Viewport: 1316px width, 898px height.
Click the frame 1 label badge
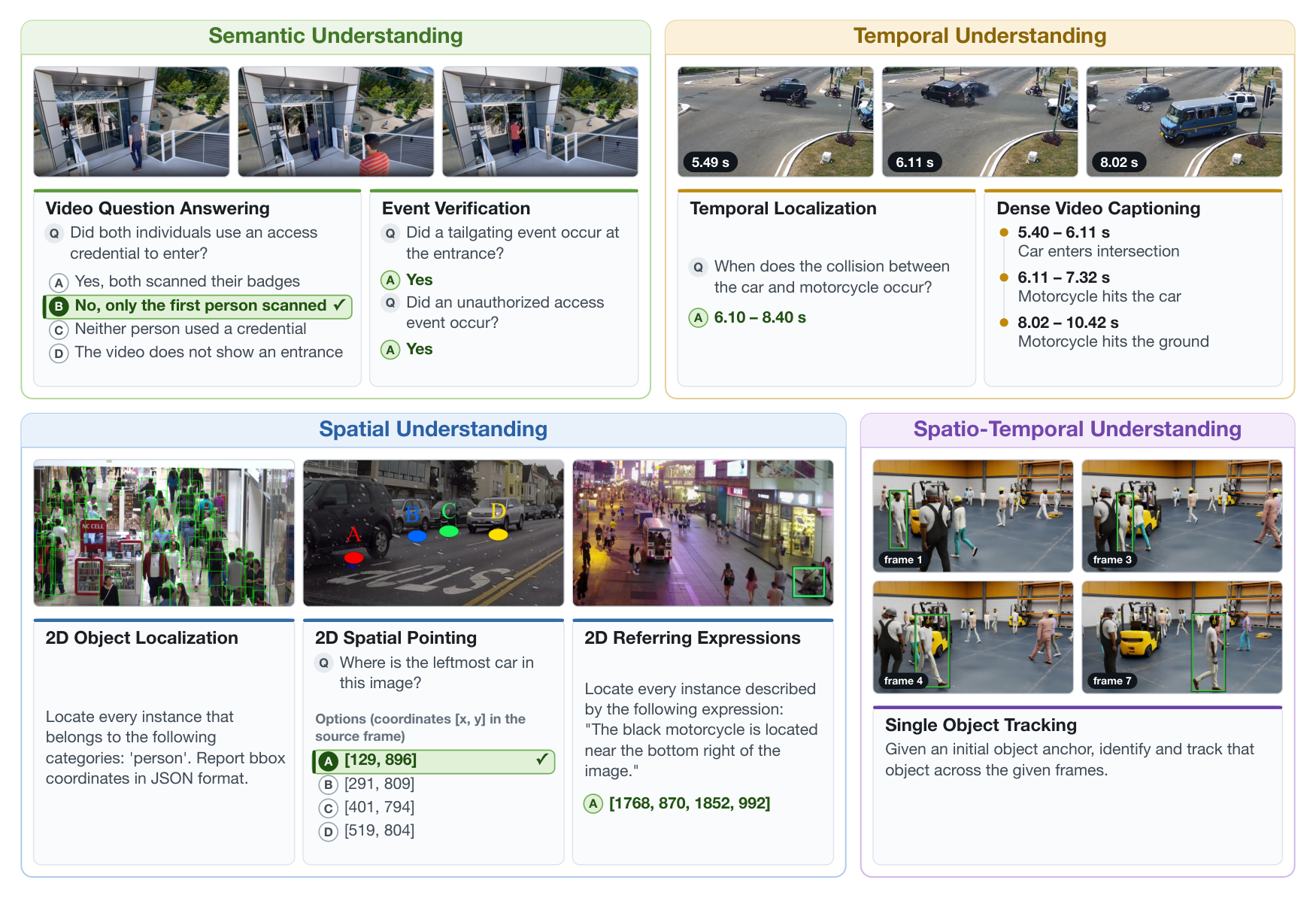(902, 560)
